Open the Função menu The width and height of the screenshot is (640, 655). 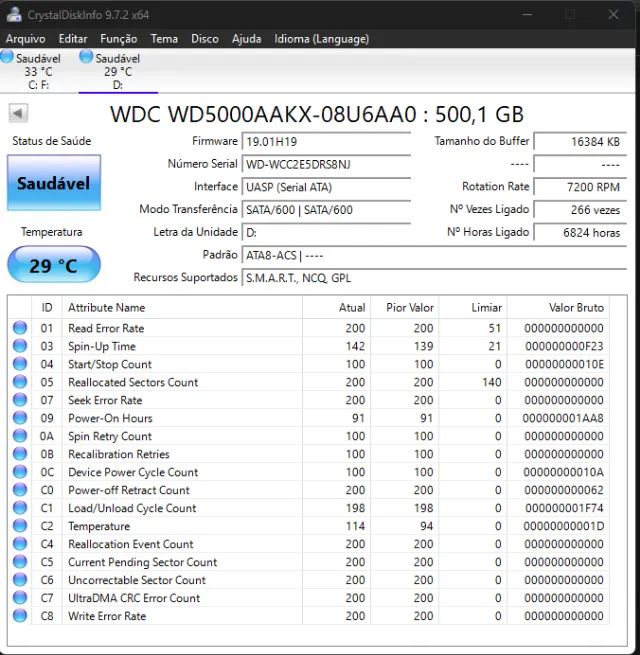pyautogui.click(x=119, y=39)
